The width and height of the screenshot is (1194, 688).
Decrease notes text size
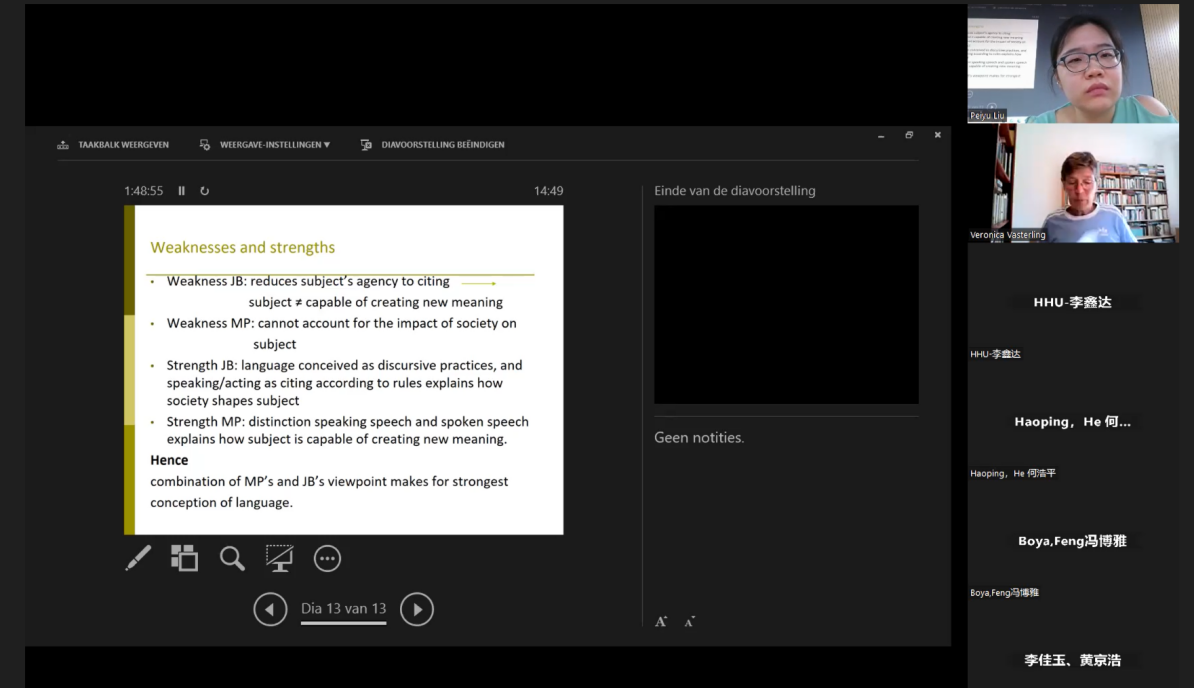690,622
